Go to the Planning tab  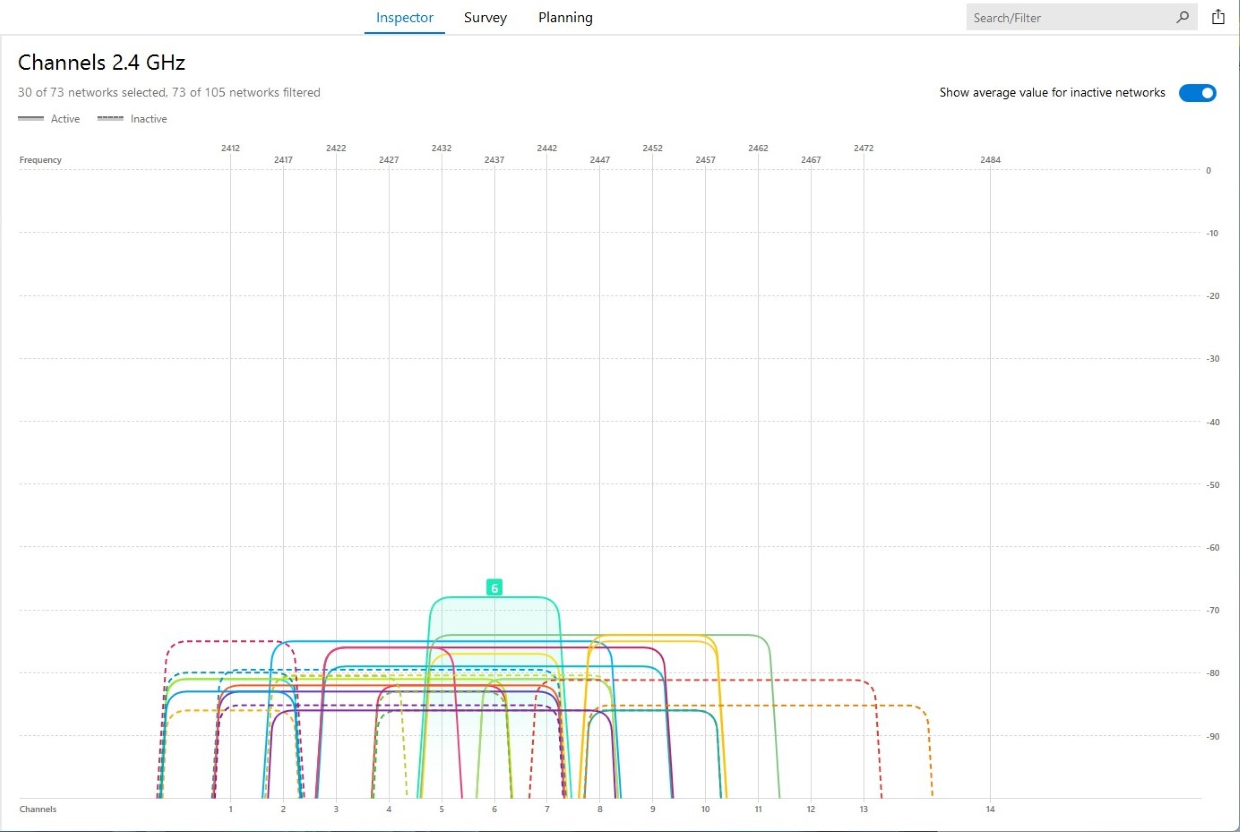[x=565, y=18]
